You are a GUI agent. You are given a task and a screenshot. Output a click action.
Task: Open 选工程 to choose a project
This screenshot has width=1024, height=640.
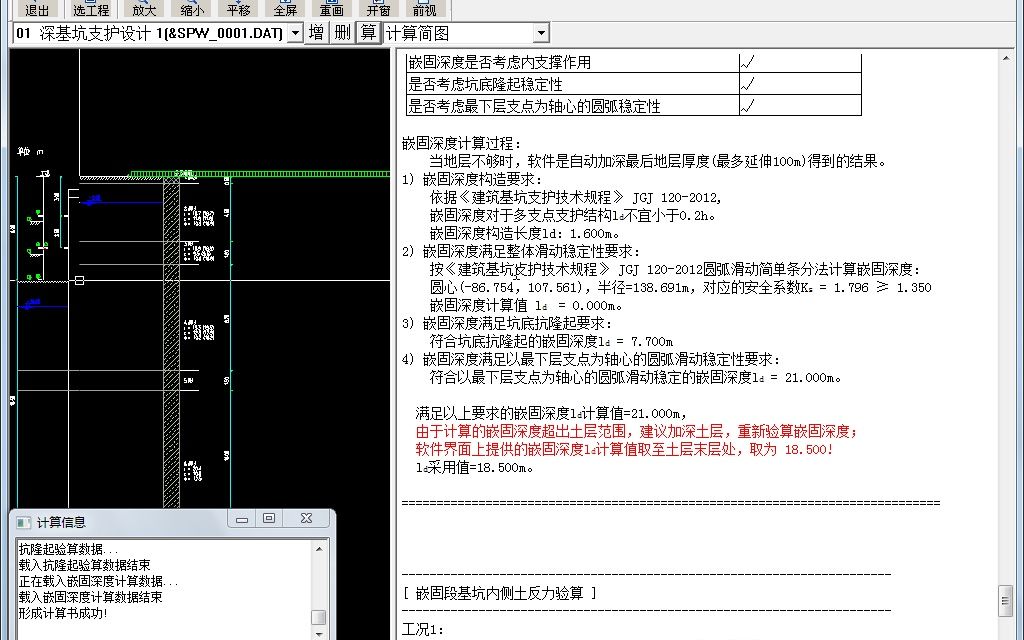pos(90,10)
